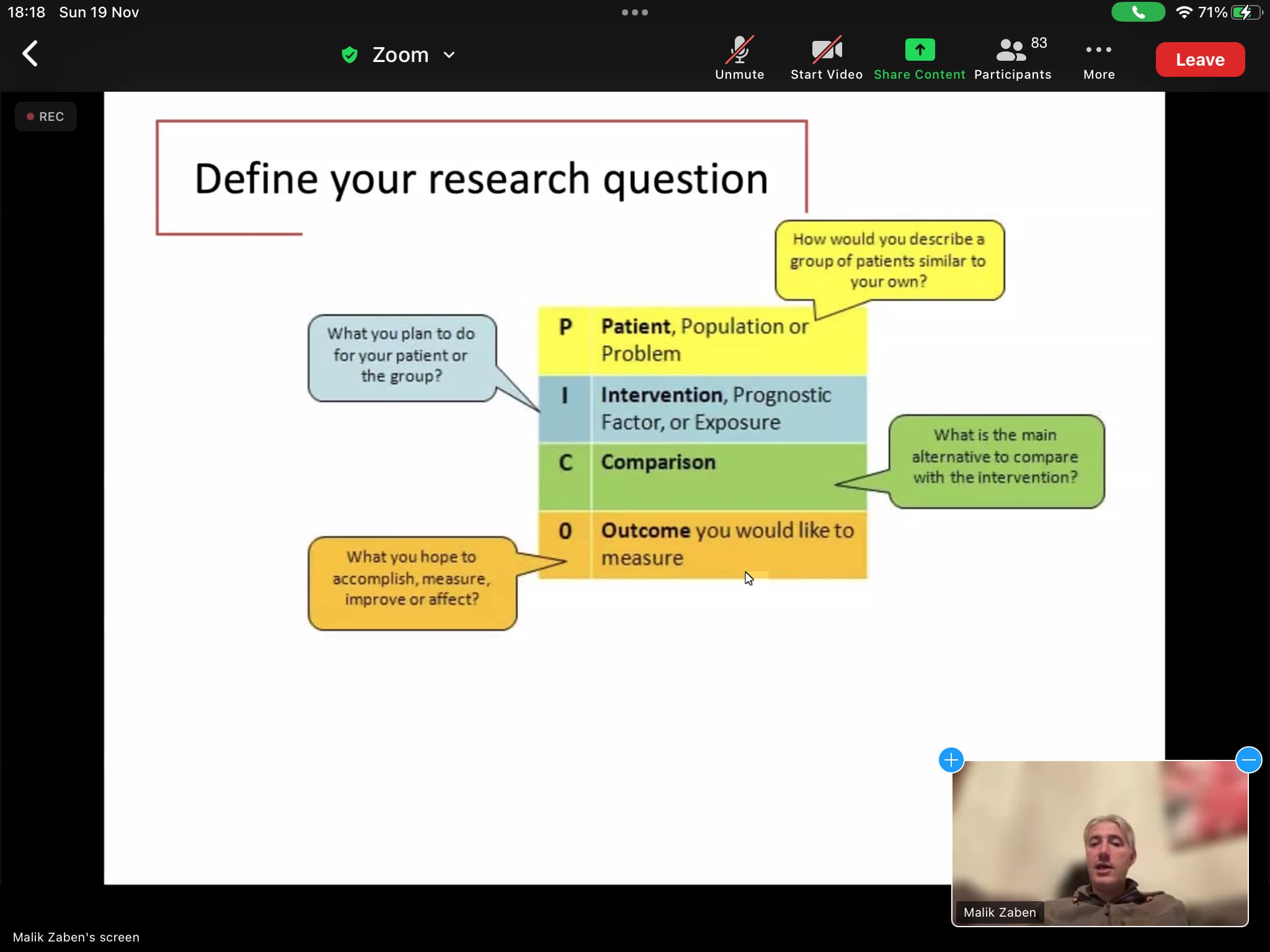The height and width of the screenshot is (952, 1270).
Task: Tap Malik Zaben's video thumbnail
Action: click(1099, 843)
